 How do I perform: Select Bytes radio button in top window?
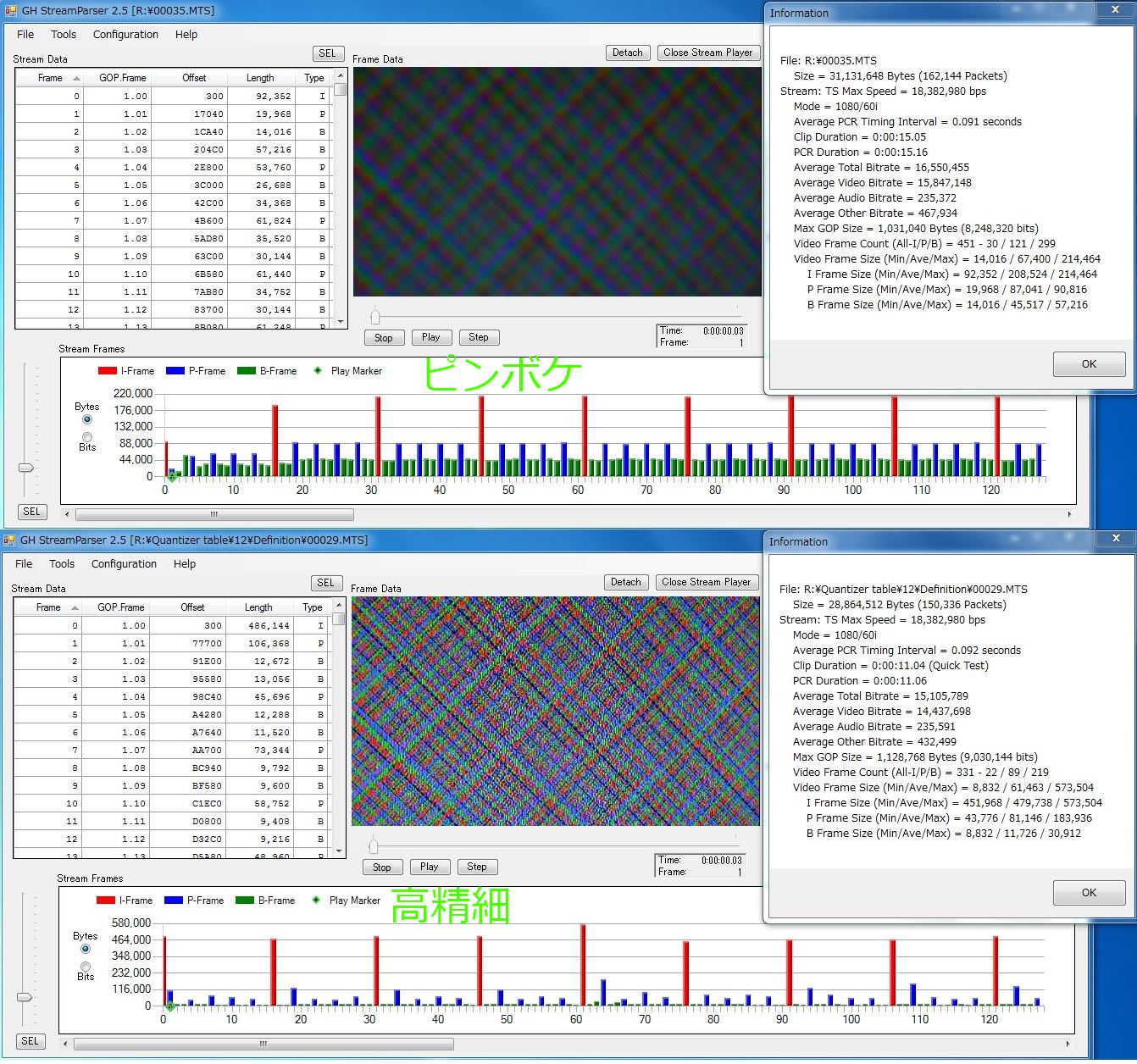(86, 419)
